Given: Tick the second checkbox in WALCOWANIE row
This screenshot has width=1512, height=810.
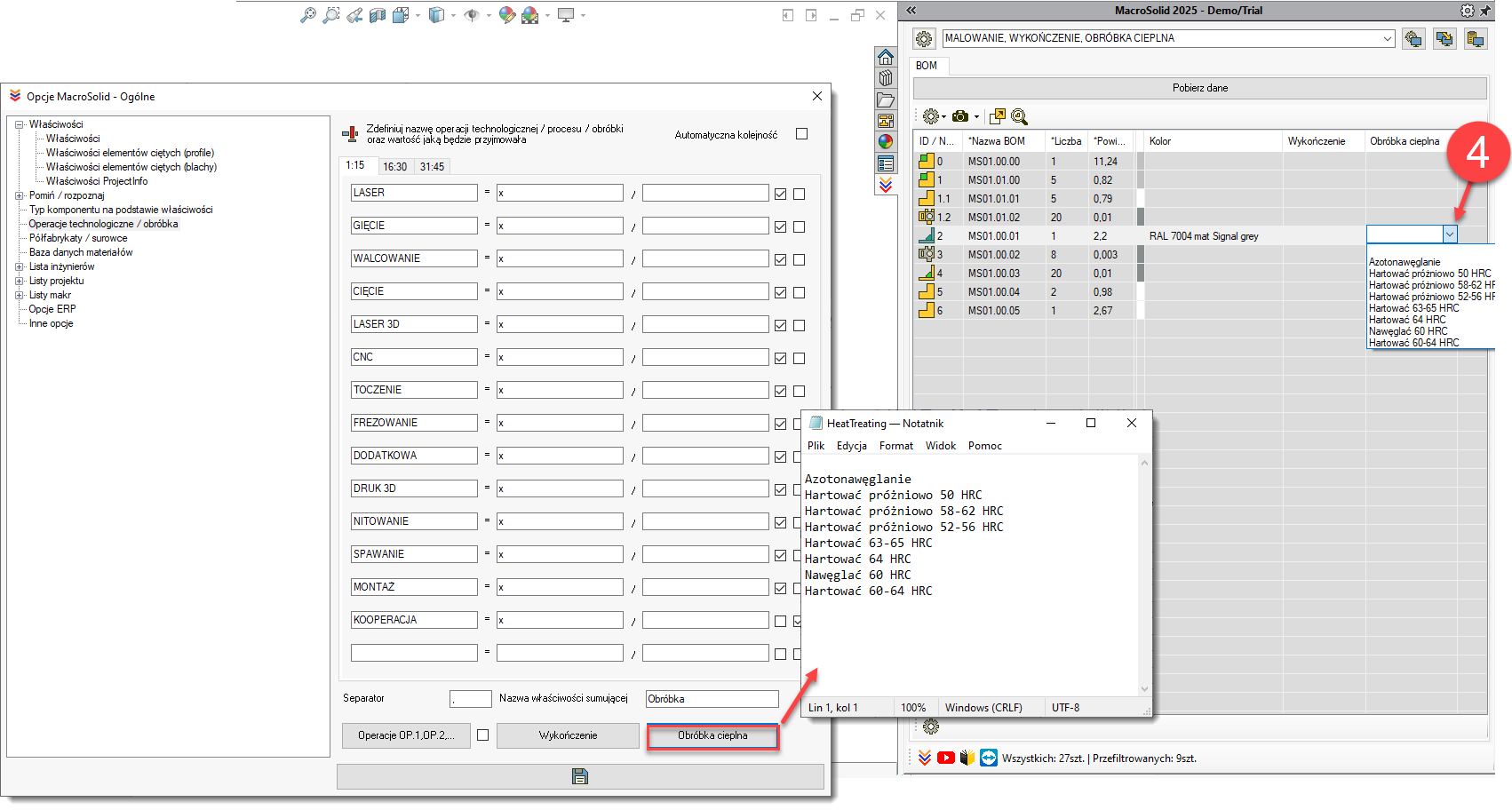Looking at the screenshot, I should pyautogui.click(x=800, y=259).
